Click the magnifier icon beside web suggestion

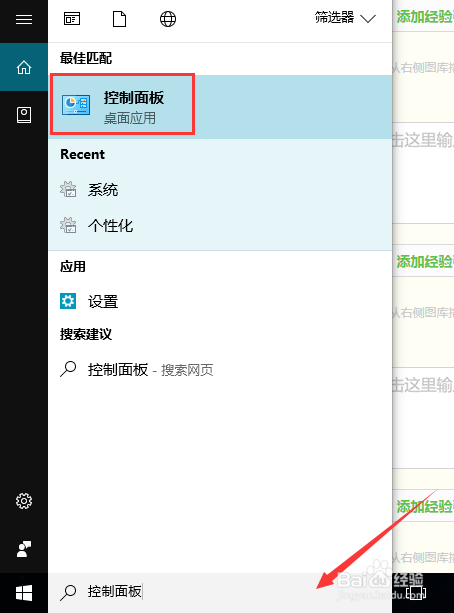tap(68, 369)
